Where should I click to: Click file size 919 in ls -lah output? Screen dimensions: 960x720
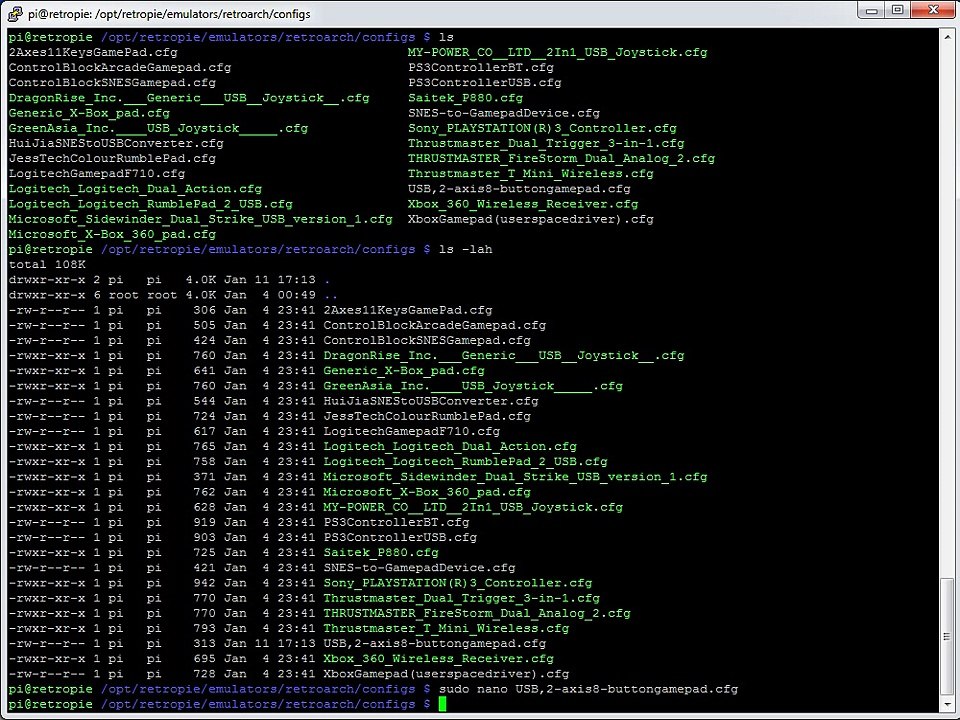tap(204, 522)
